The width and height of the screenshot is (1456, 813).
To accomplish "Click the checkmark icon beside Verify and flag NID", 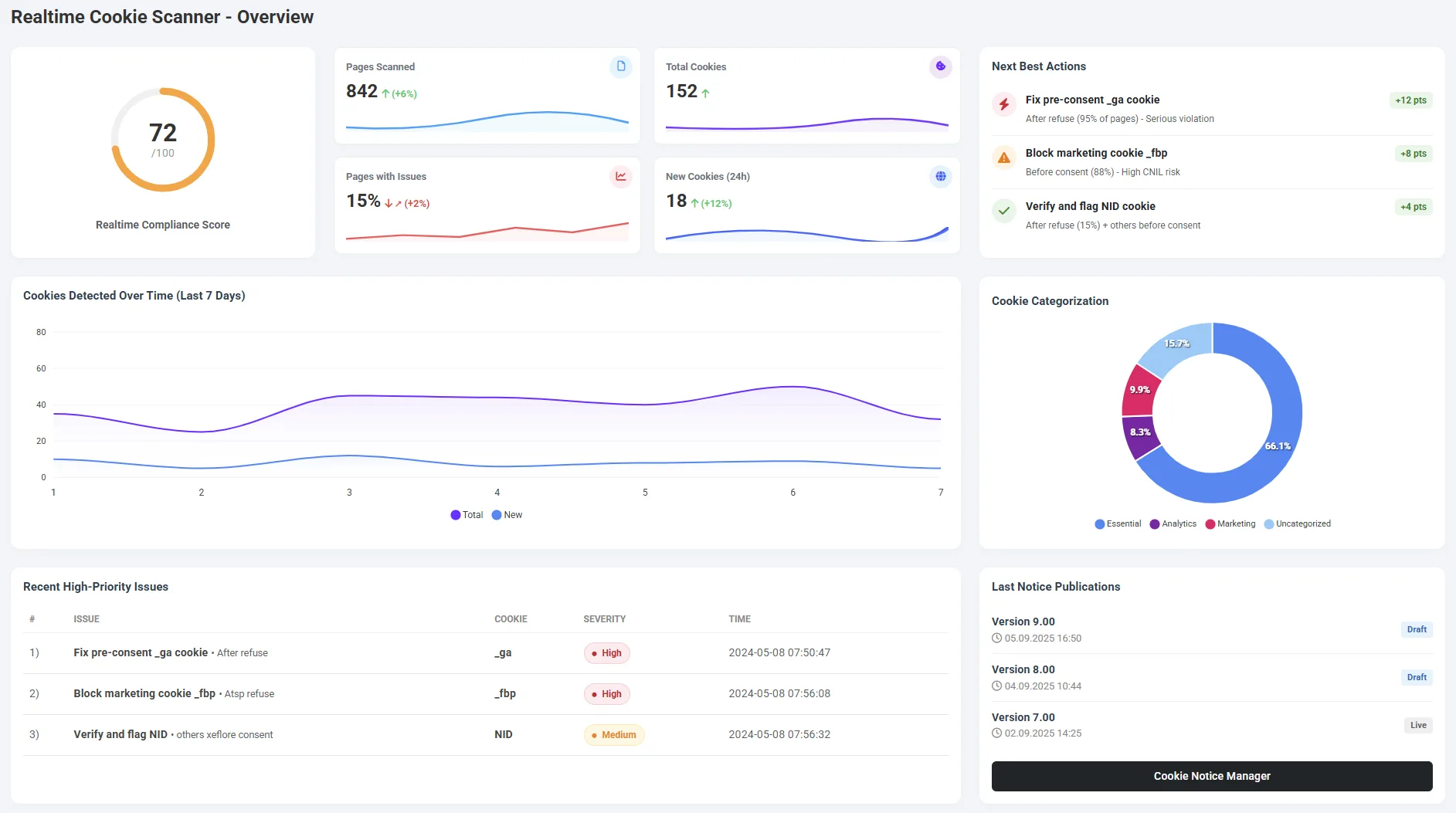I will (1004, 211).
